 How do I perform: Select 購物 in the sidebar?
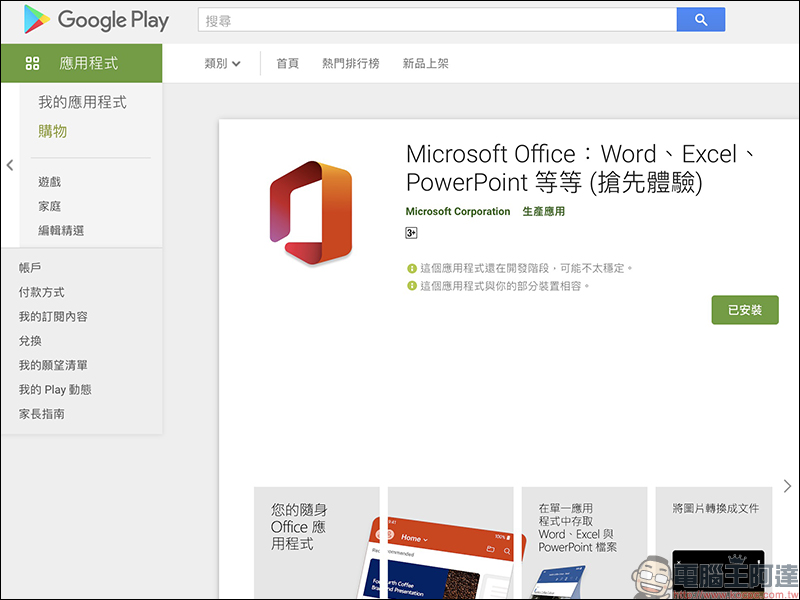click(53, 131)
